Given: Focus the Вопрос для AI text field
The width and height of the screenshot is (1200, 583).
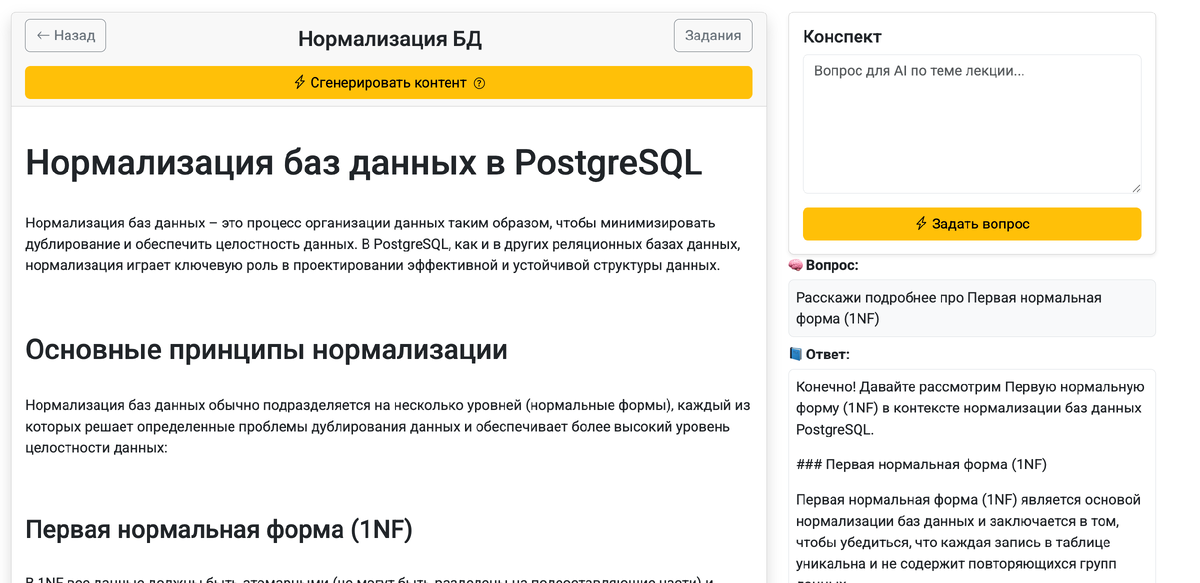Looking at the screenshot, I should (x=972, y=124).
